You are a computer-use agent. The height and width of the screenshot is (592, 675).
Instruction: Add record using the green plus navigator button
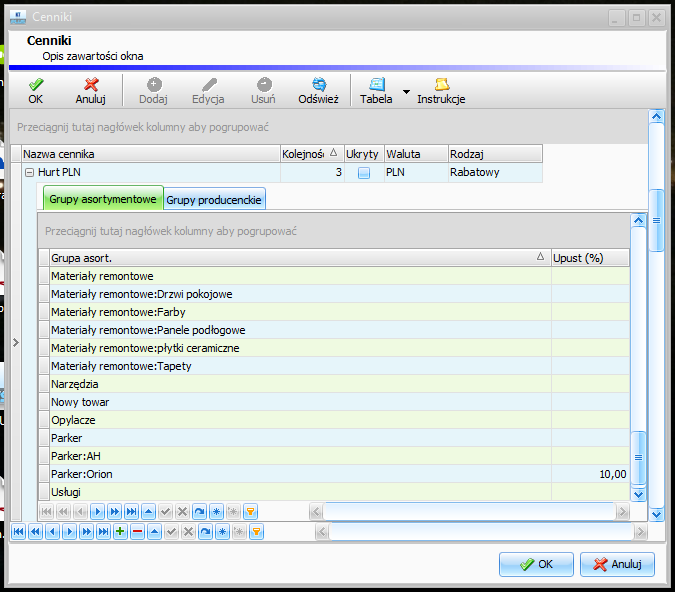(x=120, y=532)
